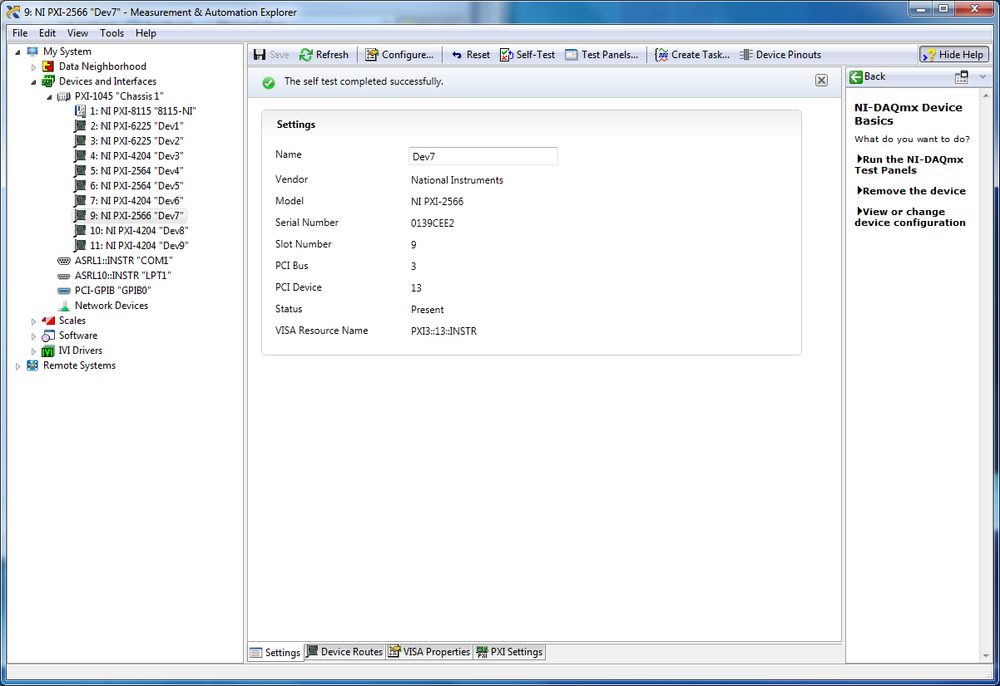1000x686 pixels.
Task: Click the device Name input field
Action: pyautogui.click(x=483, y=156)
